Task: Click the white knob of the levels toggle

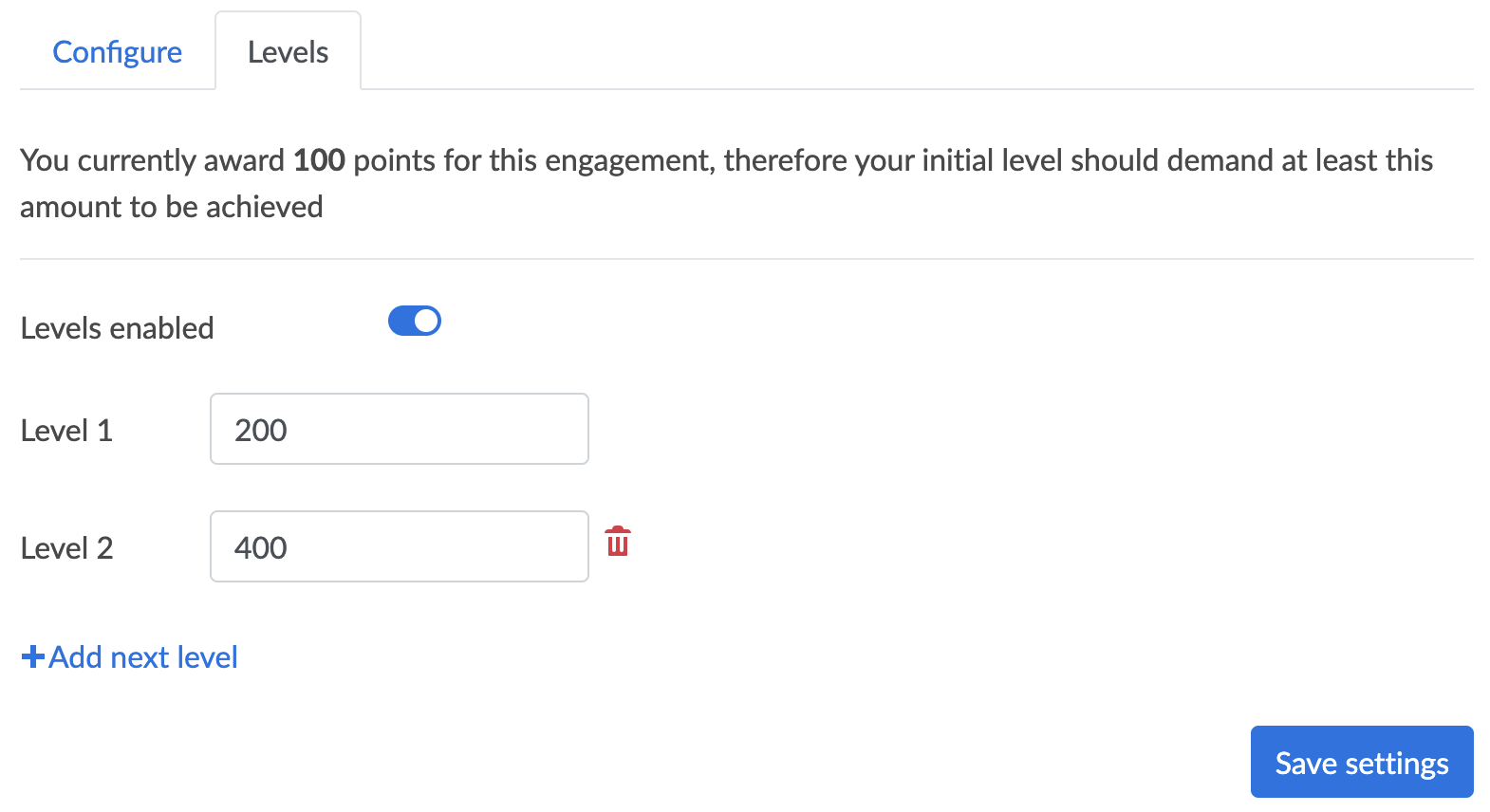Action: 427,321
